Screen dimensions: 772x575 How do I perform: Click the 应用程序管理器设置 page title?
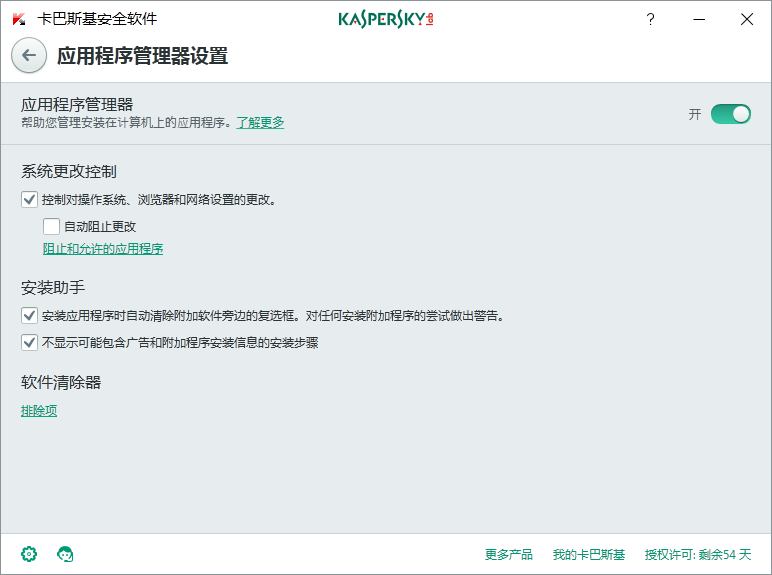(142, 56)
